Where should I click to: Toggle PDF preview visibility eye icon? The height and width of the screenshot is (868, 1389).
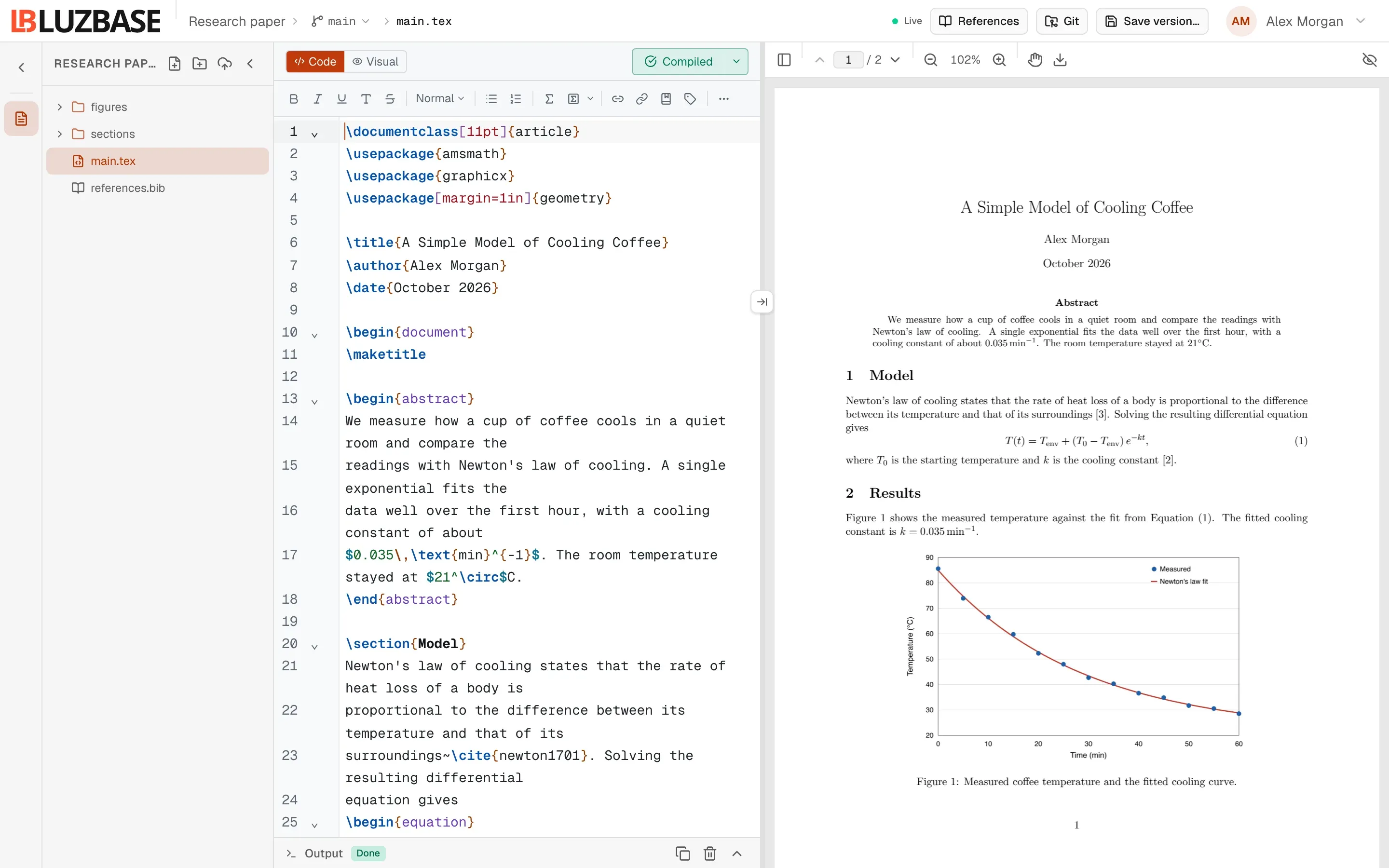1370,60
